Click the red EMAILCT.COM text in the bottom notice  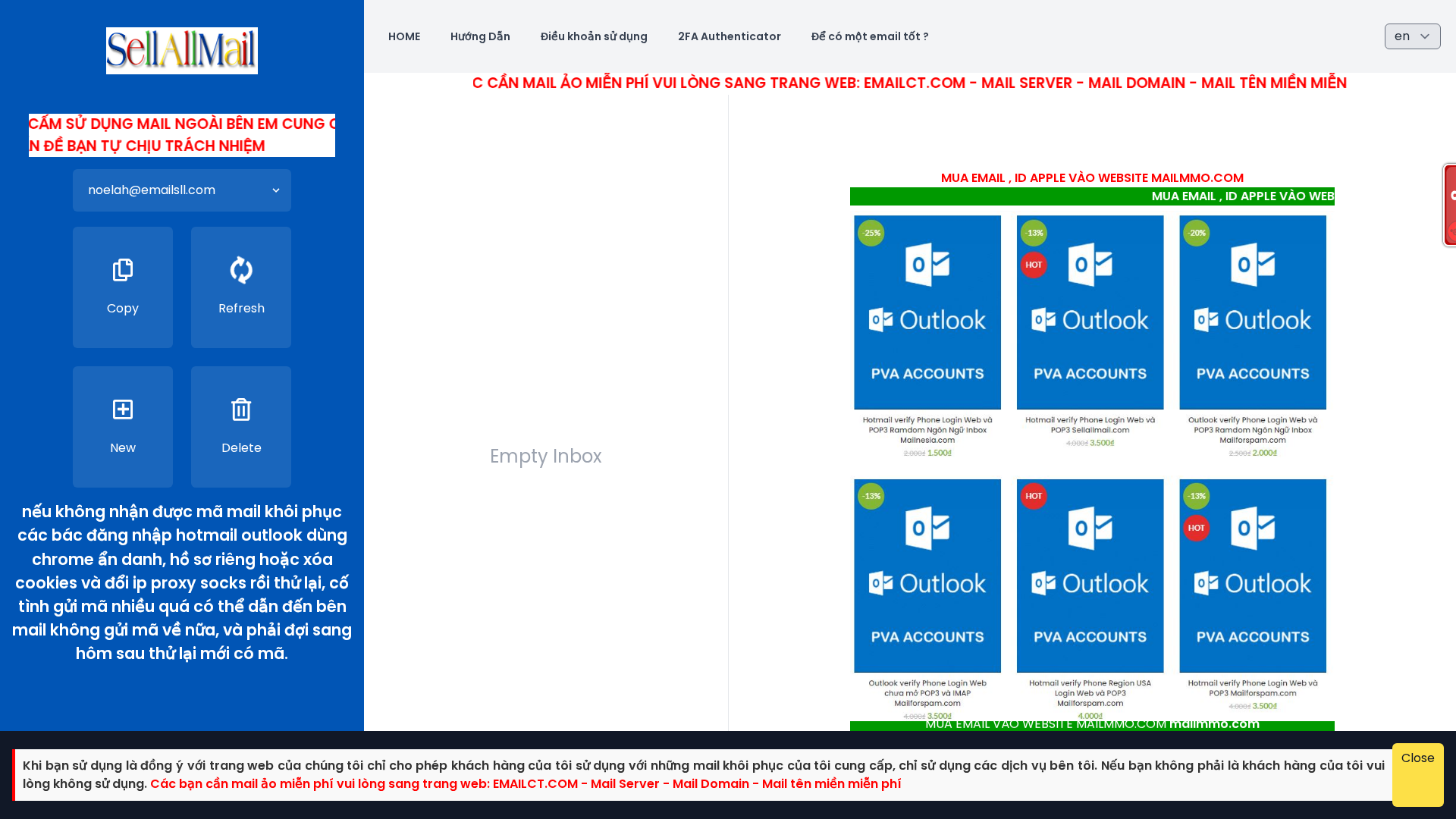[526, 784]
